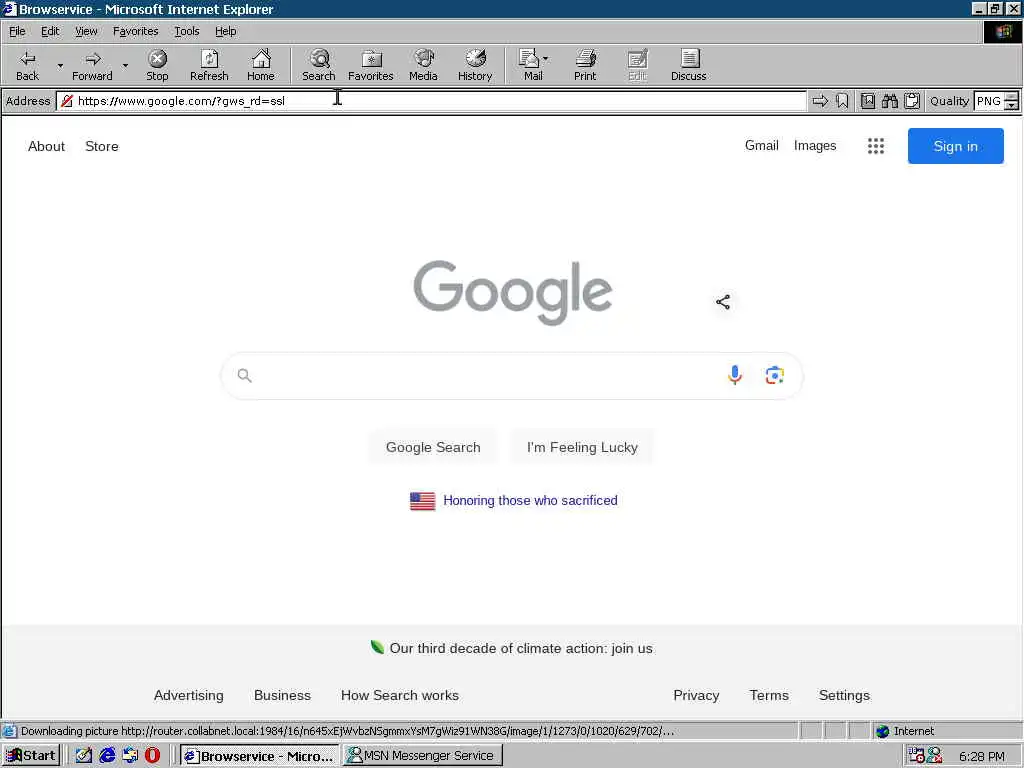Image resolution: width=1024 pixels, height=768 pixels.
Task: Click the Forward toolbar button
Action: point(92,65)
